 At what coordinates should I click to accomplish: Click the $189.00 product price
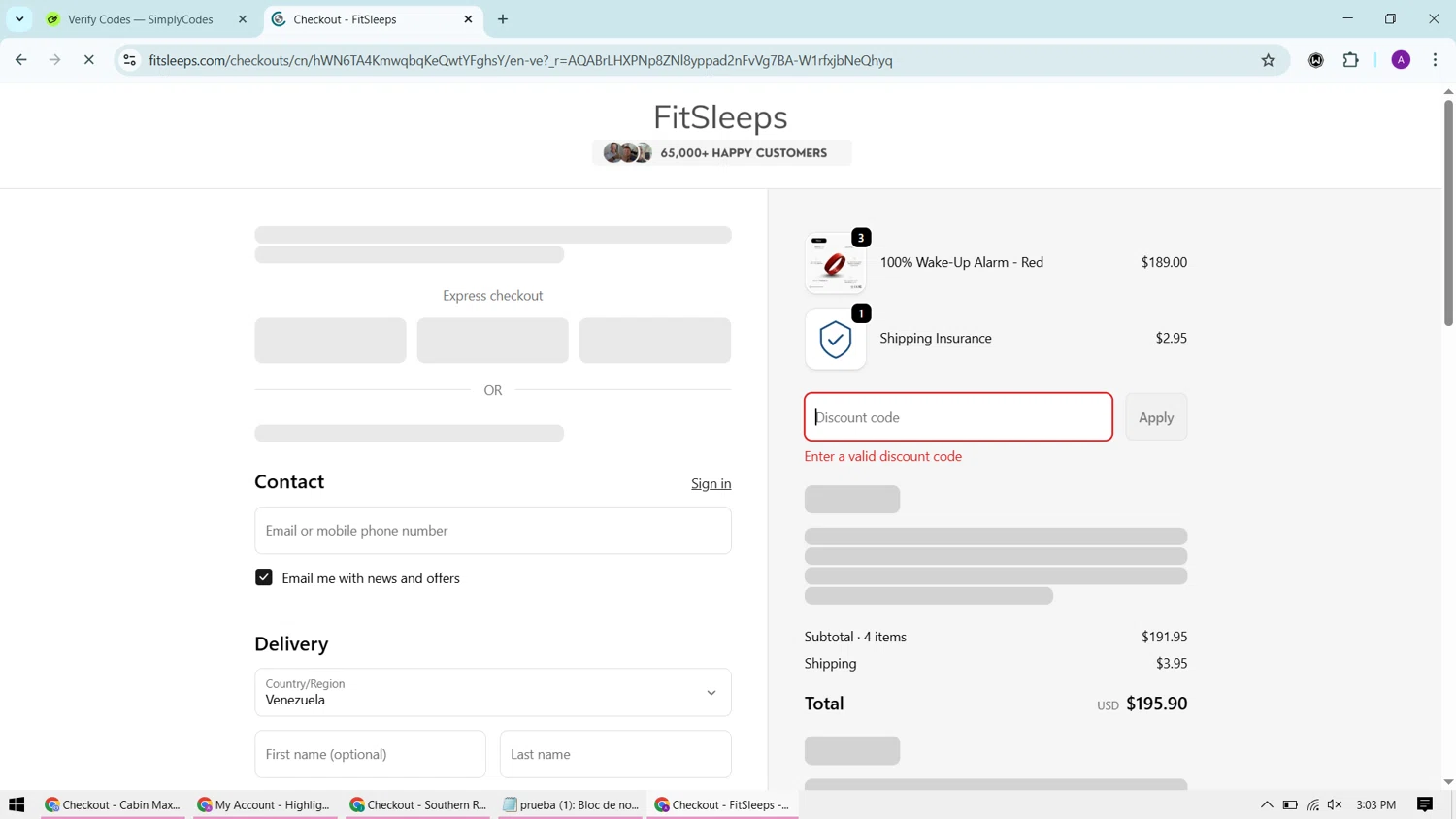(x=1164, y=262)
